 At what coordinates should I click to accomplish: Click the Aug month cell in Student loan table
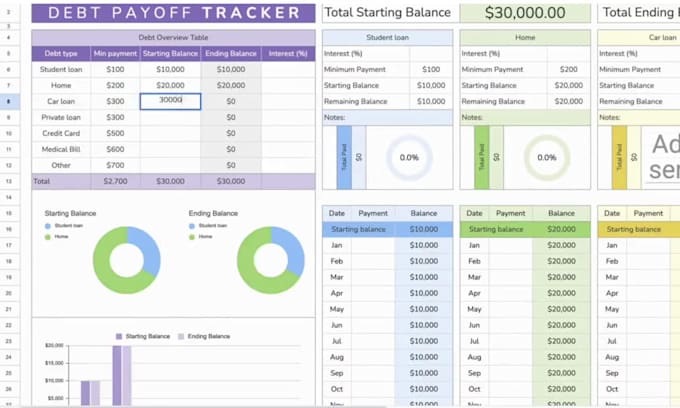[x=337, y=357]
